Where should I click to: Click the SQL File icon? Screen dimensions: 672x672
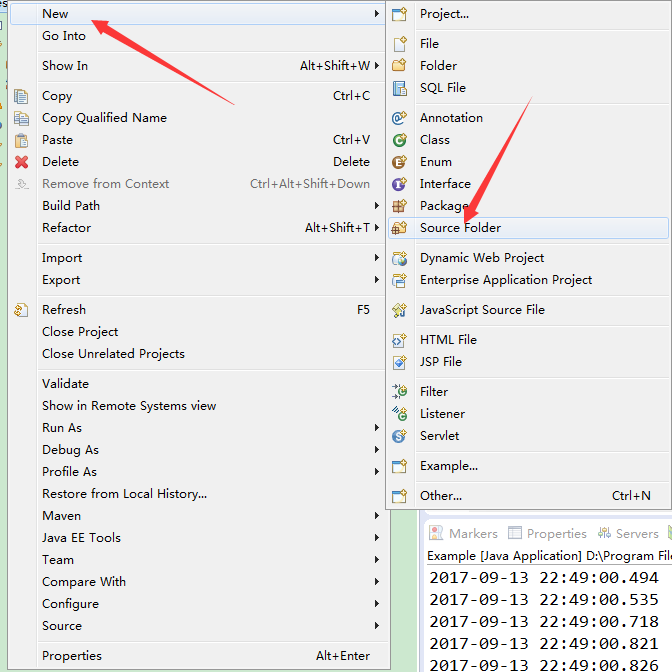399,88
